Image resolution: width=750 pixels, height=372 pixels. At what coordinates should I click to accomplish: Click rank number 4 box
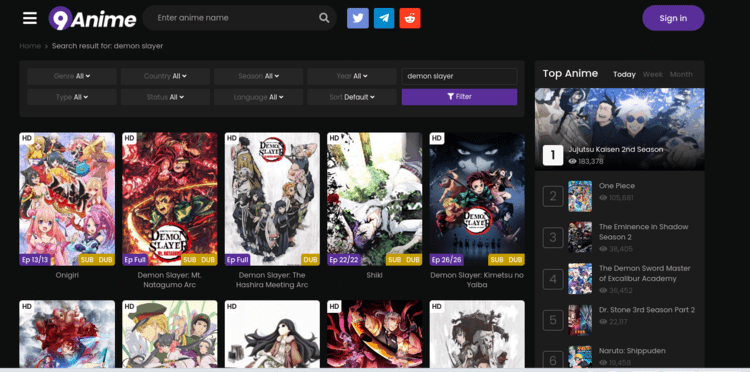click(x=553, y=279)
